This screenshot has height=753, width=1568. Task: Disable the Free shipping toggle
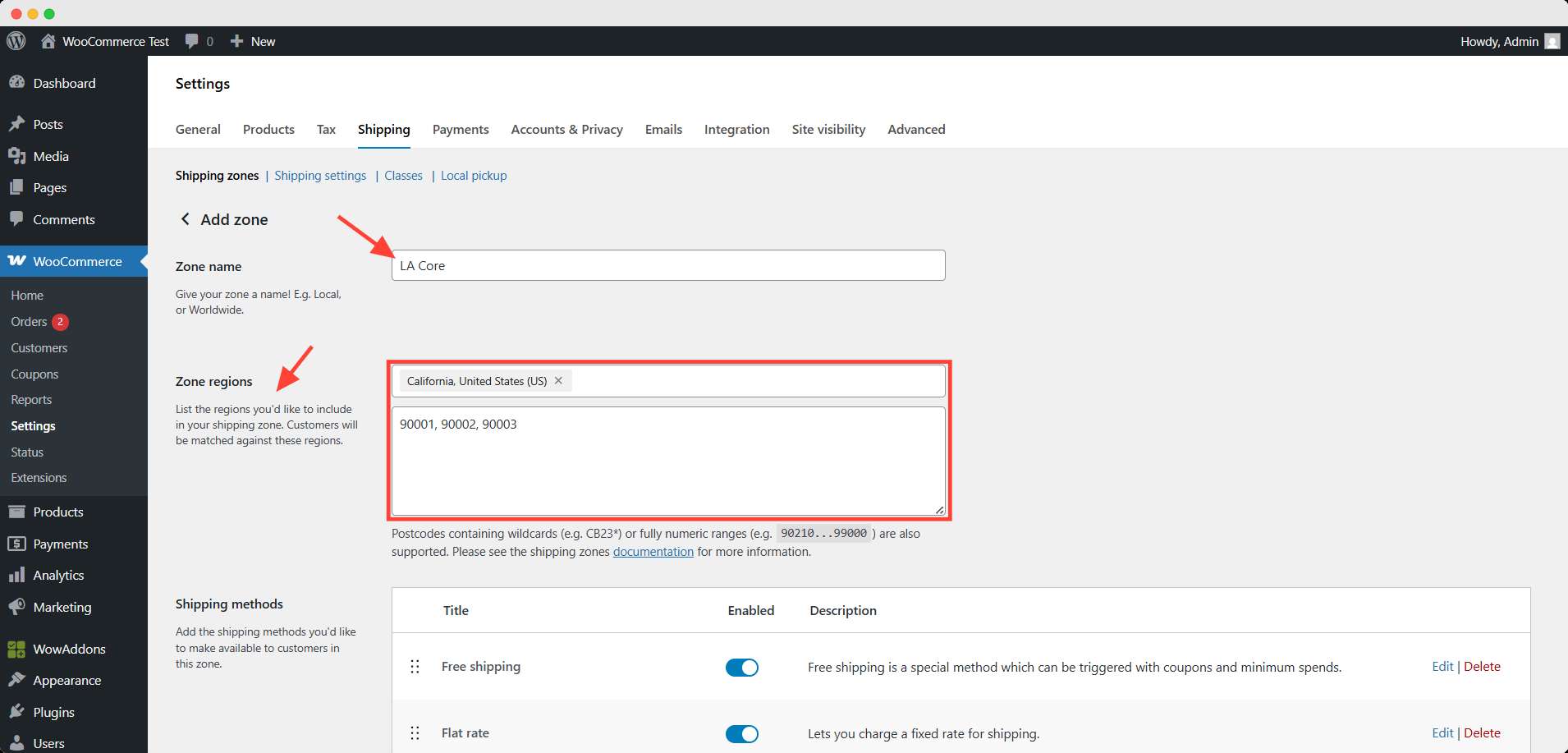[741, 667]
